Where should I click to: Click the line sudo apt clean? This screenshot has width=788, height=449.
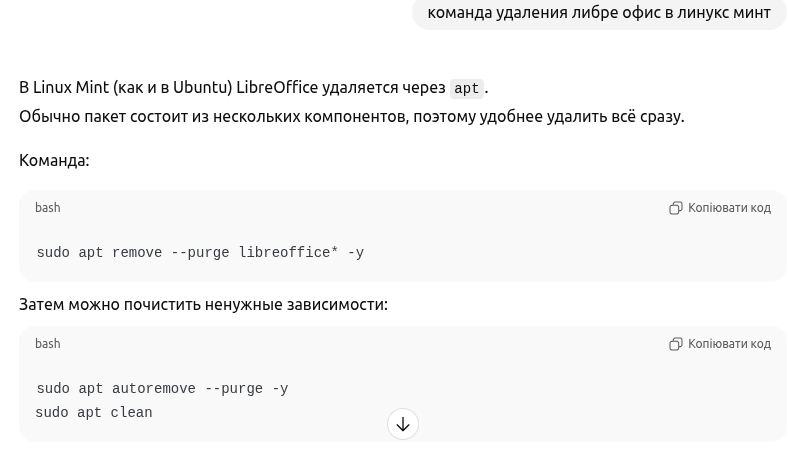(94, 412)
